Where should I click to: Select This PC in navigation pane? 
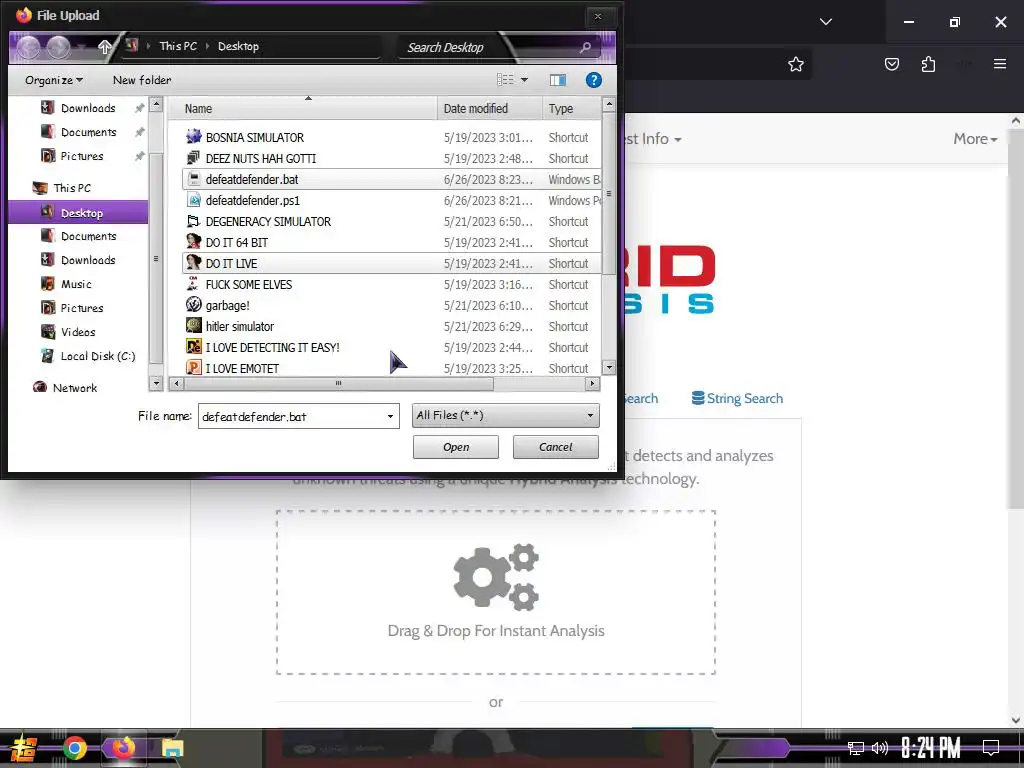pyautogui.click(x=72, y=188)
